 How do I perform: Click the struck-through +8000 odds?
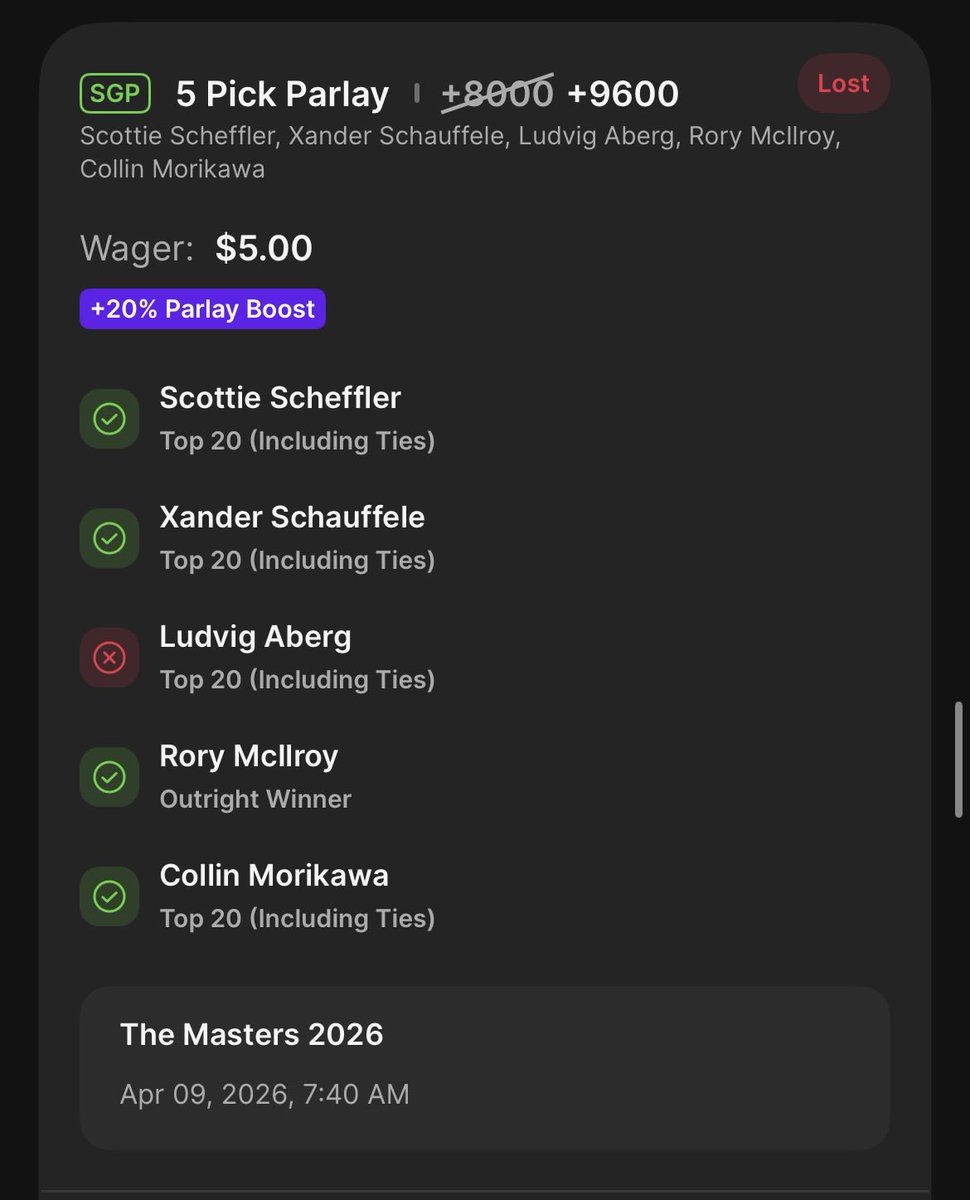point(497,94)
